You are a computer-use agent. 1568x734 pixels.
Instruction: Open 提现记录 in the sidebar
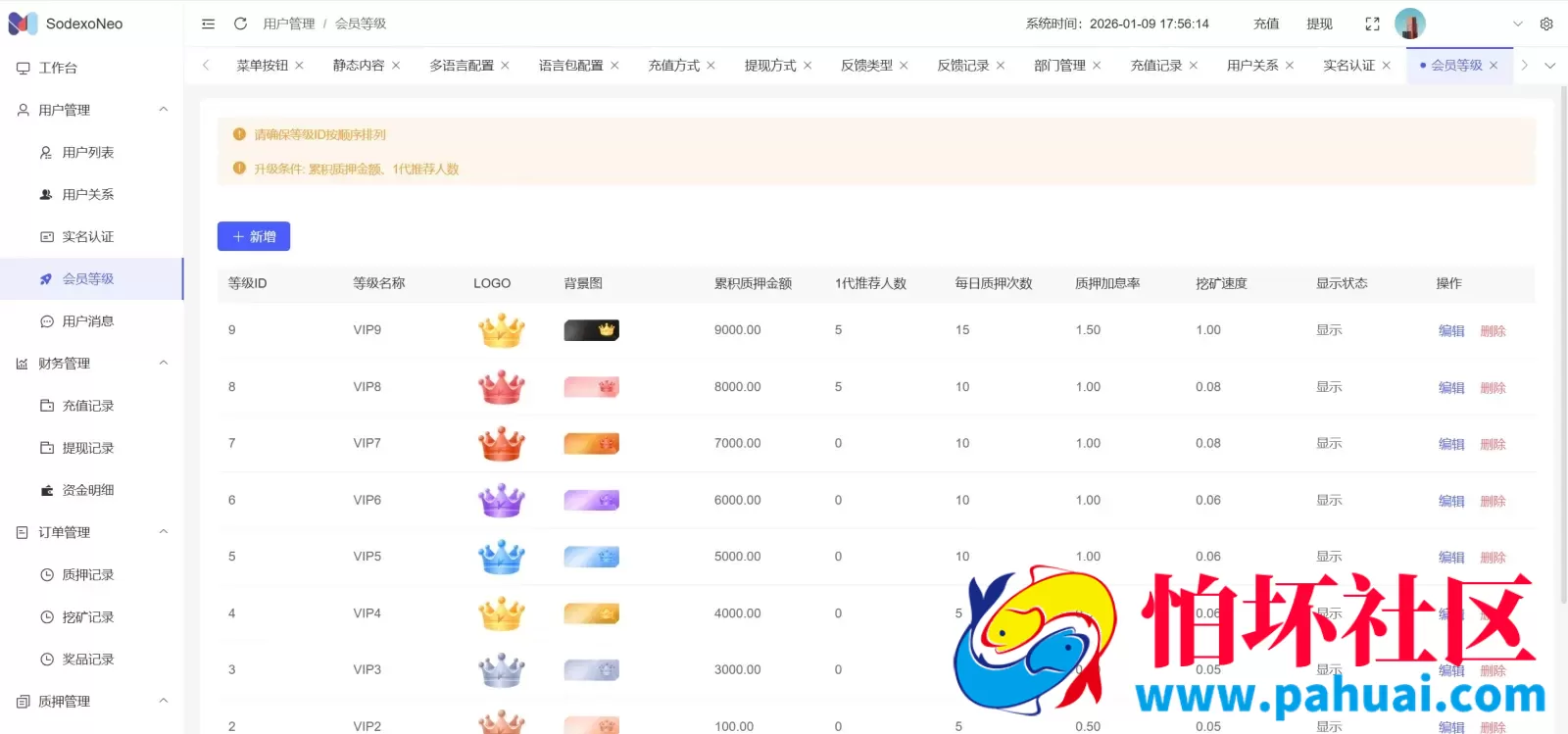tap(91, 448)
